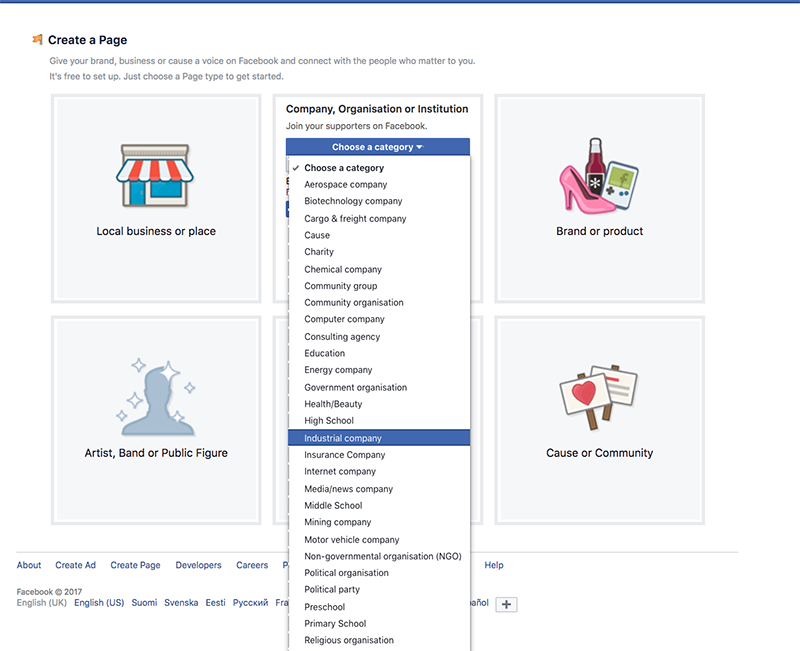
Task: Select Motor vehicle company option
Action: (379, 540)
